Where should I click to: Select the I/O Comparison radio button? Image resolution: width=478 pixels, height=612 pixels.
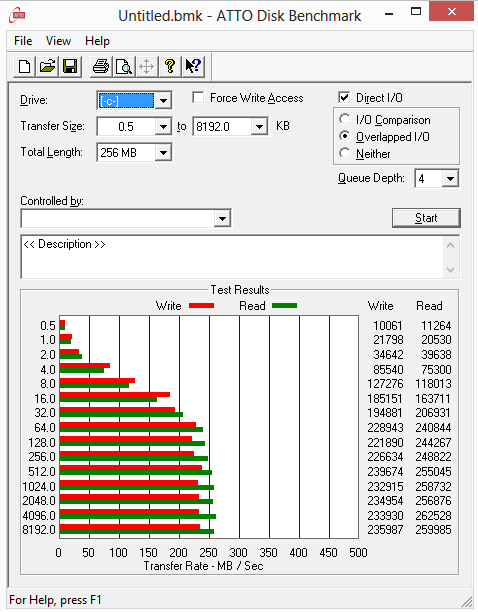[x=345, y=119]
